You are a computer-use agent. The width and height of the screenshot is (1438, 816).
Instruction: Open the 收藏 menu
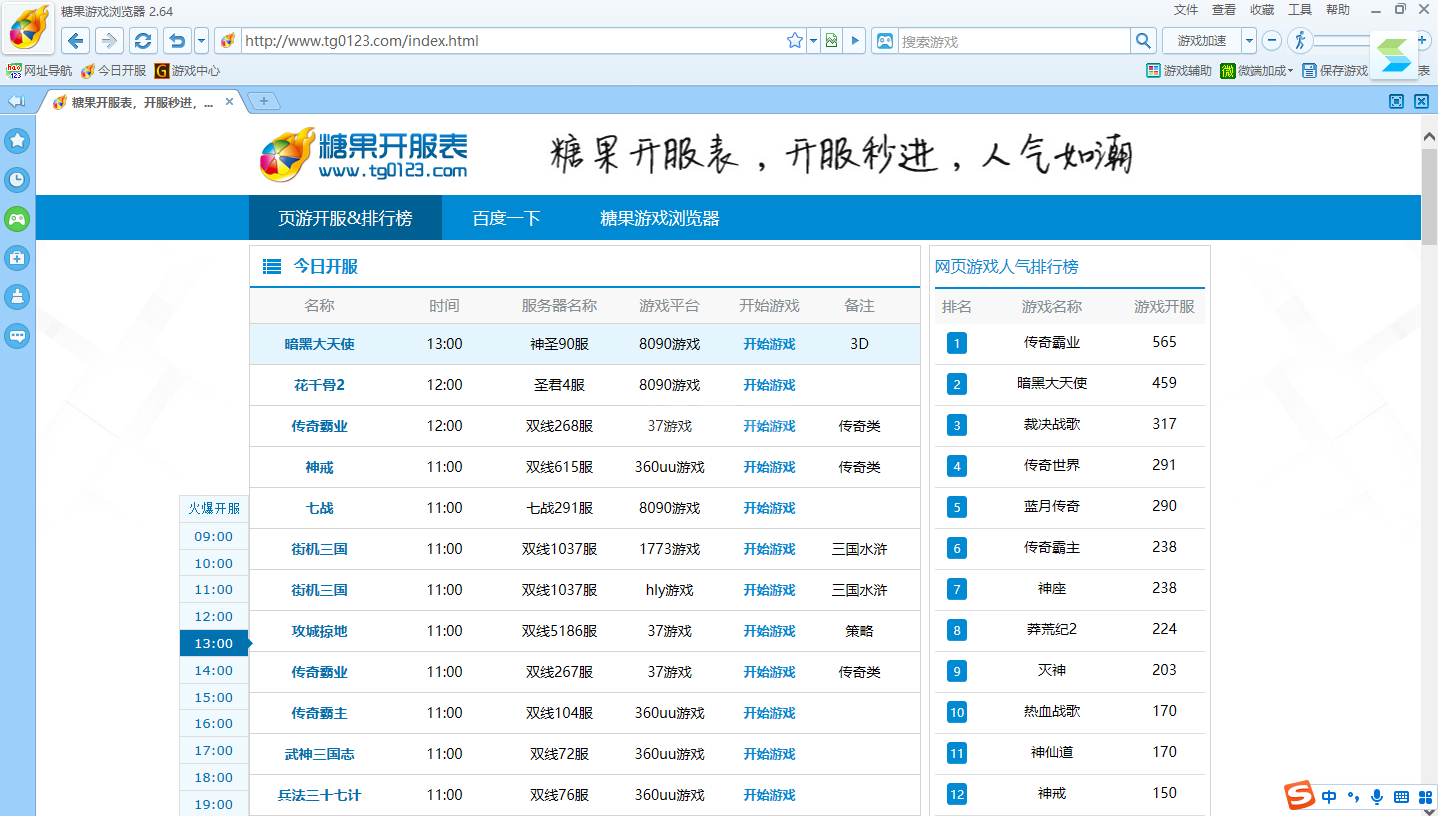coord(1262,10)
